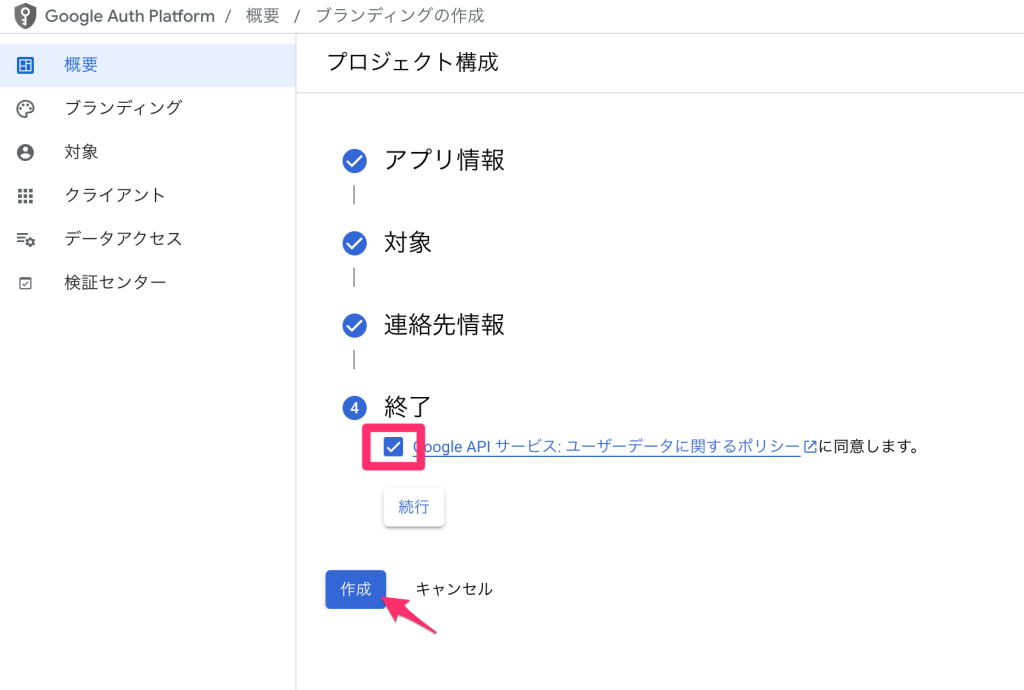Click the 概要 dashboard icon in sidebar
This screenshot has height=690, width=1024.
(25, 65)
